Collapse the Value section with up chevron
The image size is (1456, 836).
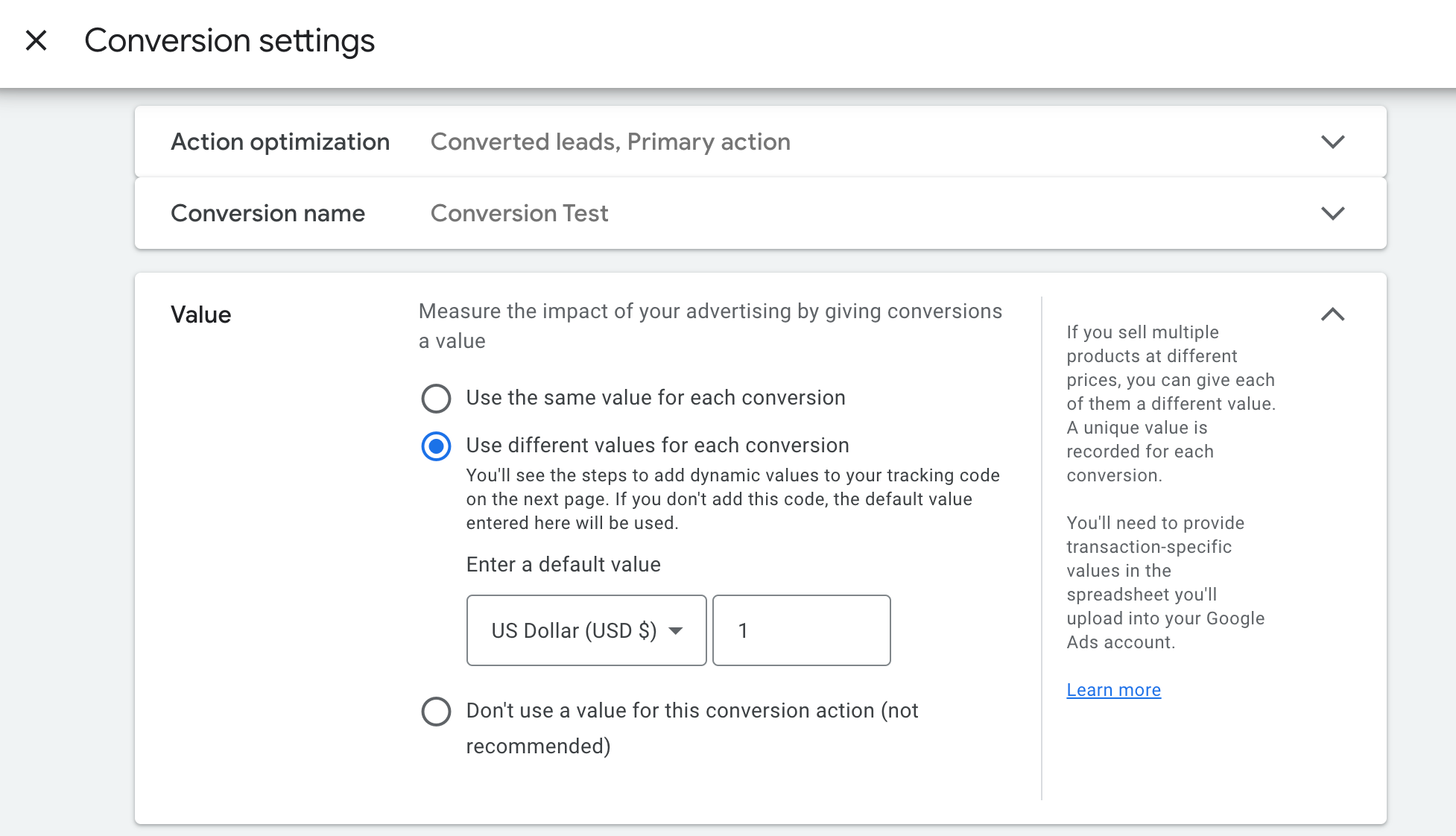pyautogui.click(x=1332, y=314)
